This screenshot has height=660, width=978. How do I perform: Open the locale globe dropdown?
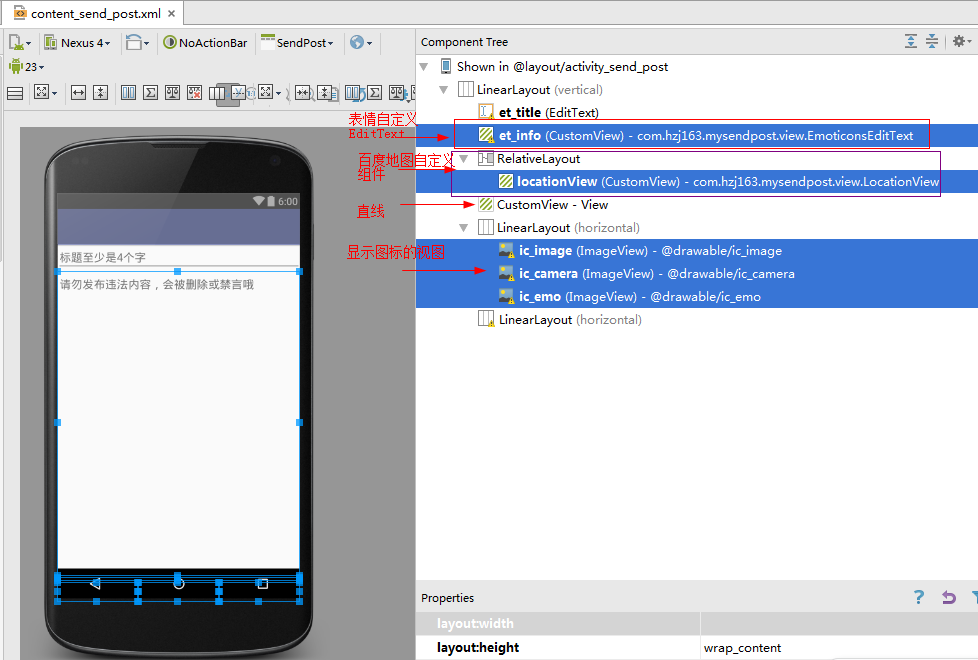[x=360, y=43]
